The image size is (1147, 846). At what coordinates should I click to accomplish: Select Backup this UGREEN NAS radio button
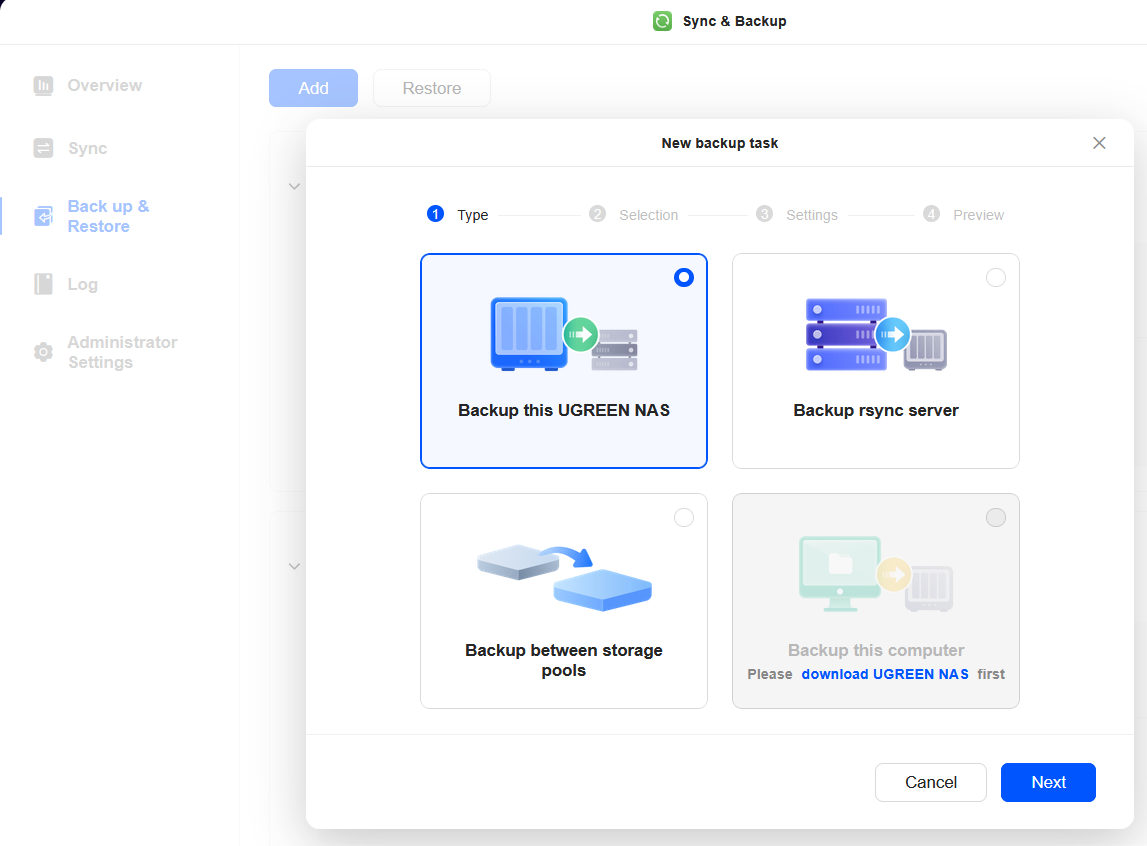(x=684, y=277)
